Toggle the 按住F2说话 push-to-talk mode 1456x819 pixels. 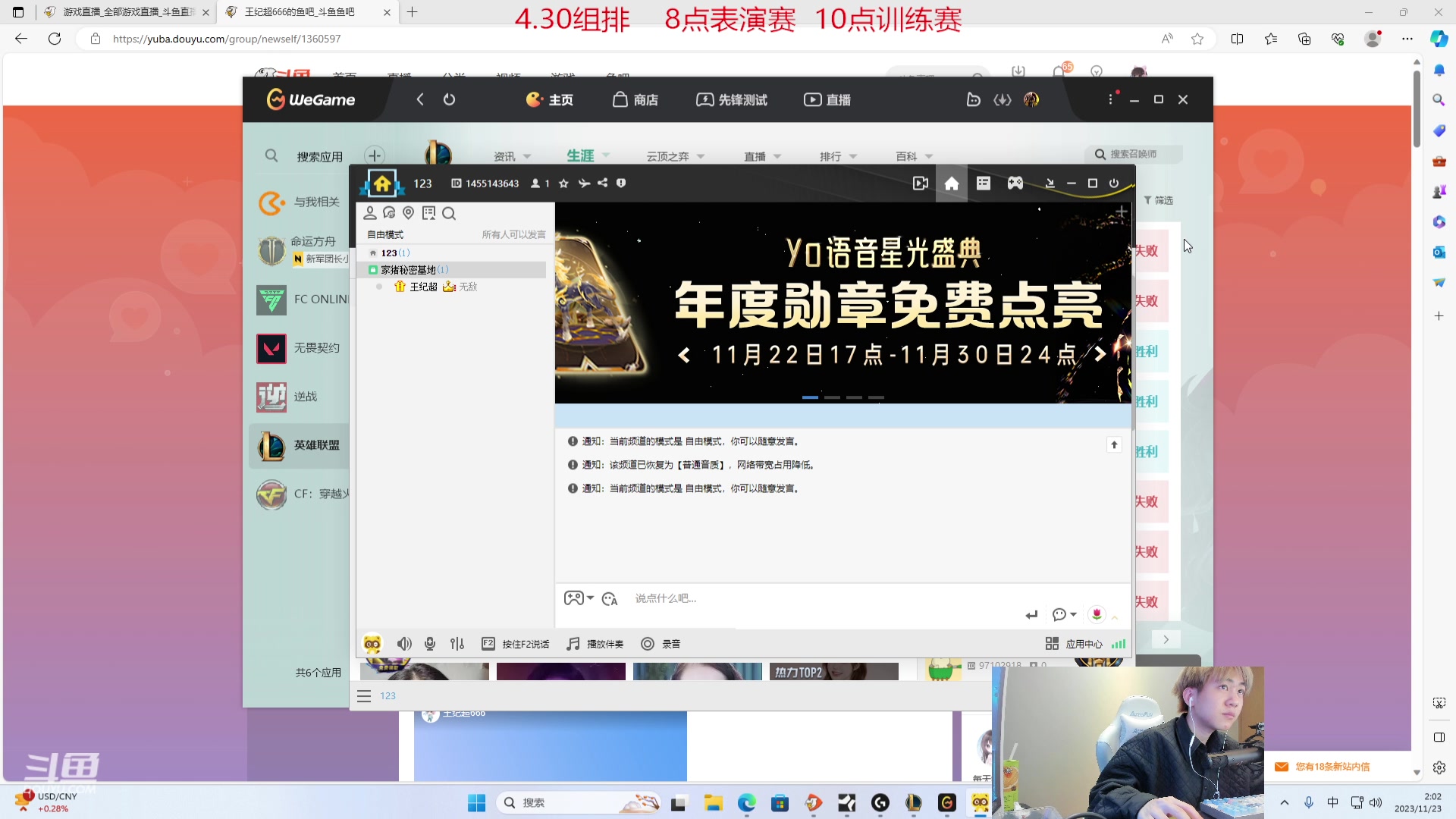516,644
